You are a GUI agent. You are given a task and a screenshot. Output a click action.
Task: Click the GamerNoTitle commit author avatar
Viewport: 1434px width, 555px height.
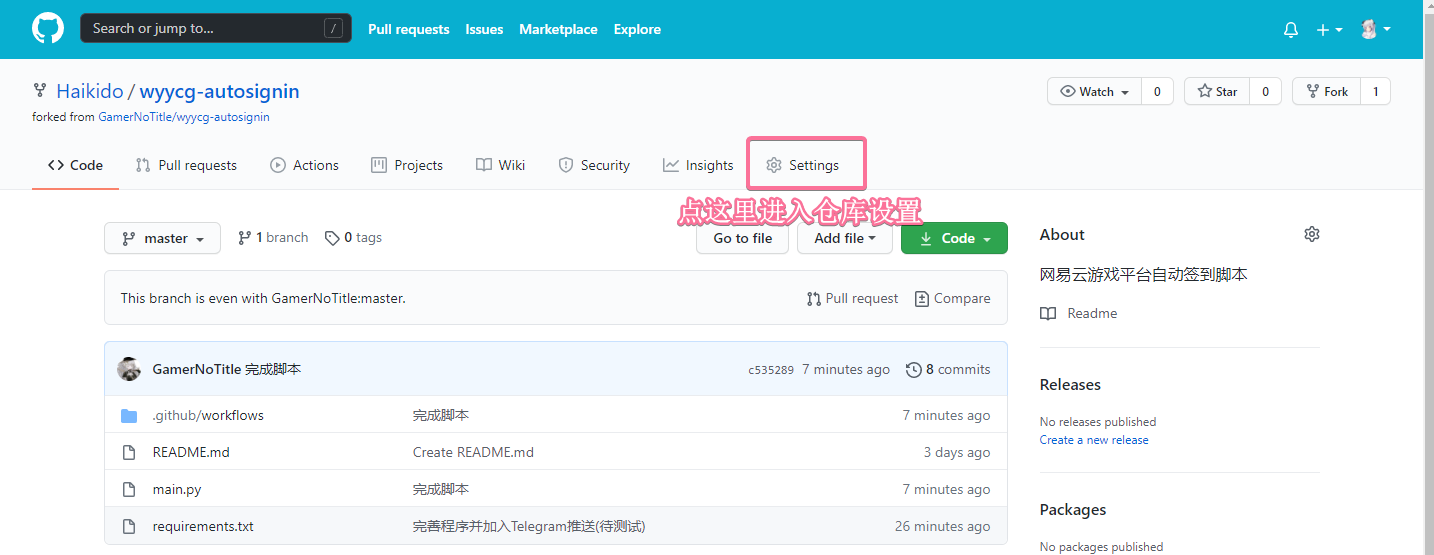click(129, 369)
